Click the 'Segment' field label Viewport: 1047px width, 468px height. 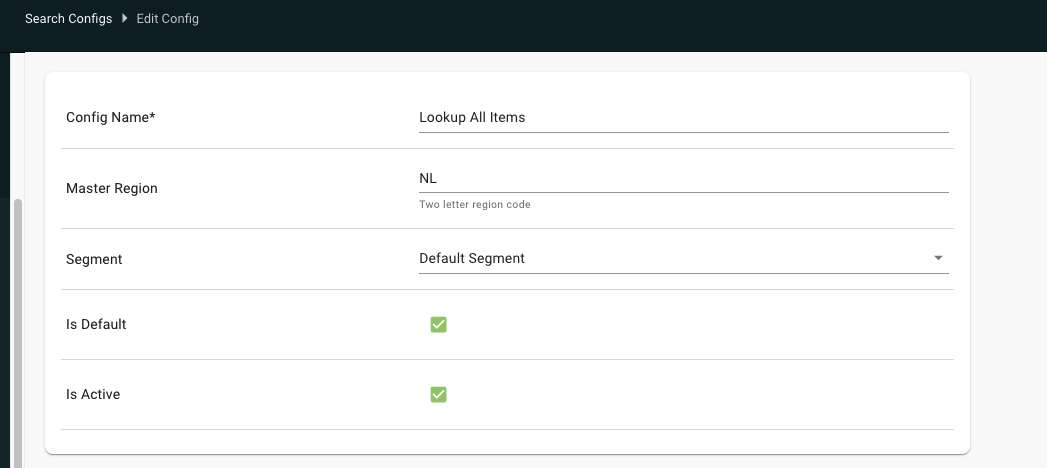[94, 259]
